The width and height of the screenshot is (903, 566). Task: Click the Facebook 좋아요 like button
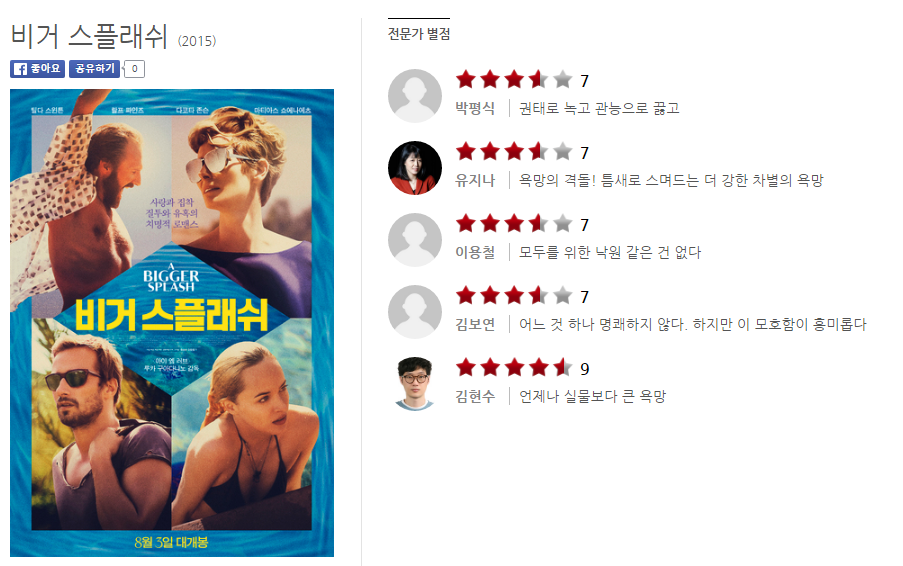click(x=37, y=69)
